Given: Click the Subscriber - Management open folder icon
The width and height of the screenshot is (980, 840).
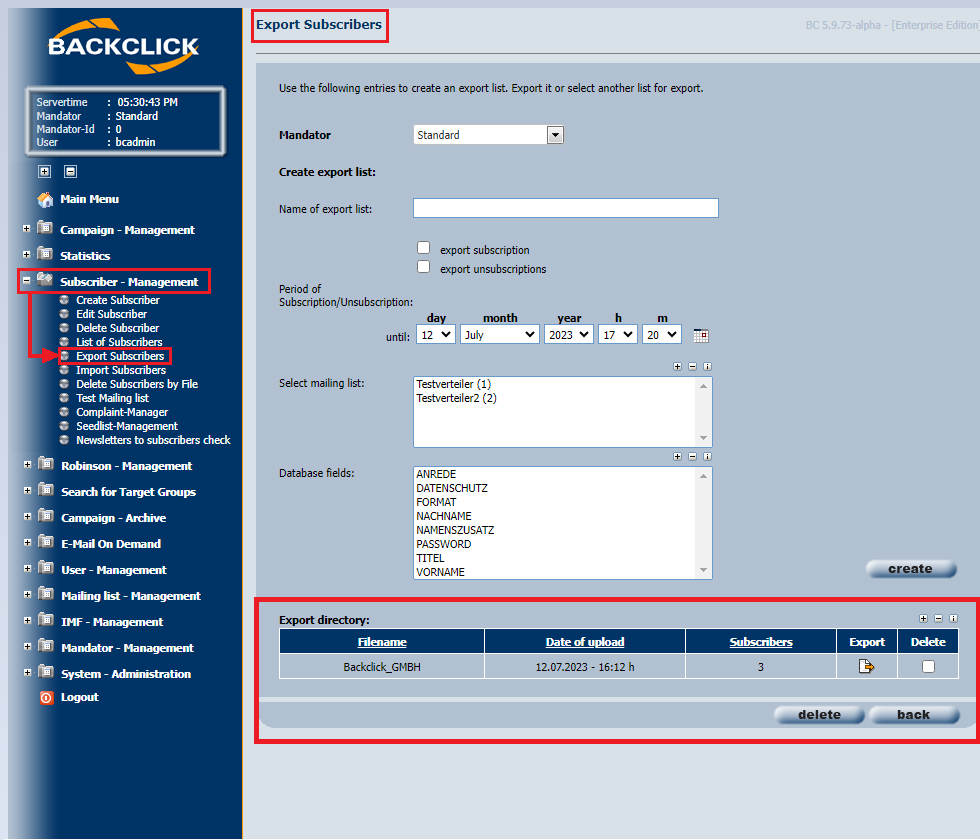Looking at the screenshot, I should 45,279.
